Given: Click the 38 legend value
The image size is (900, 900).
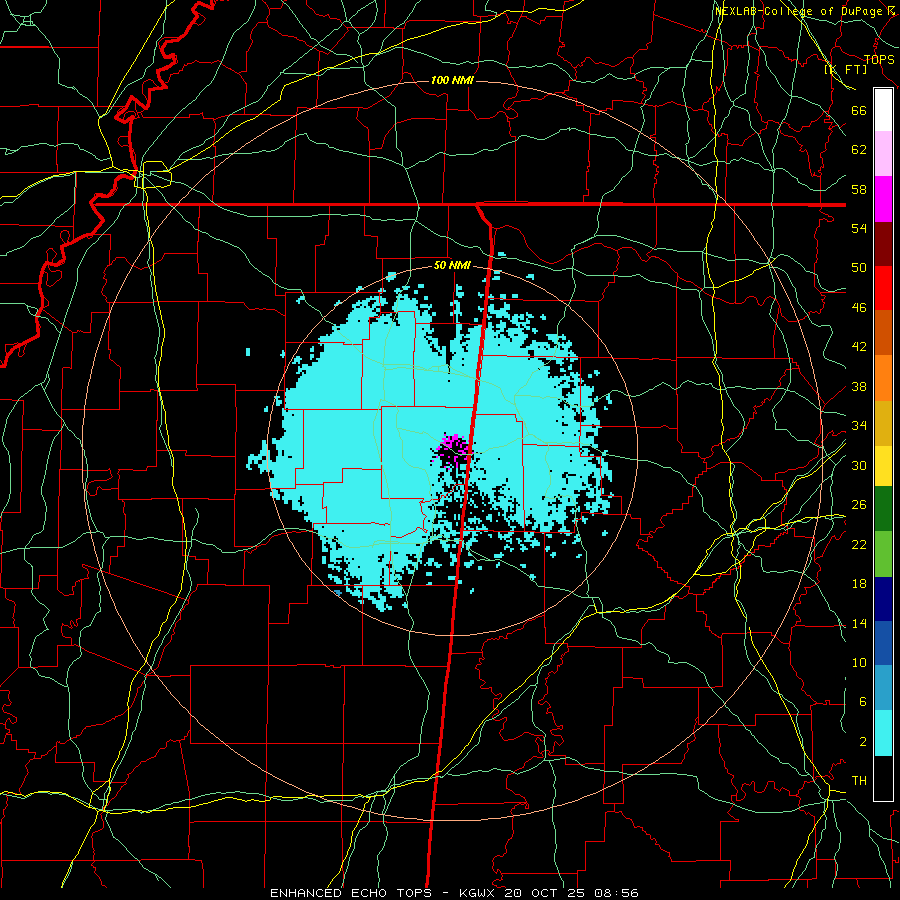Looking at the screenshot, I should (859, 387).
